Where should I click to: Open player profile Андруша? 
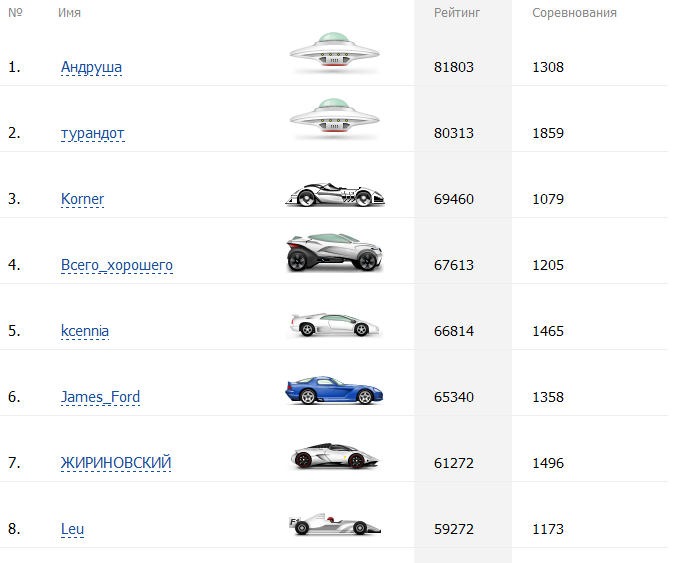coord(91,67)
